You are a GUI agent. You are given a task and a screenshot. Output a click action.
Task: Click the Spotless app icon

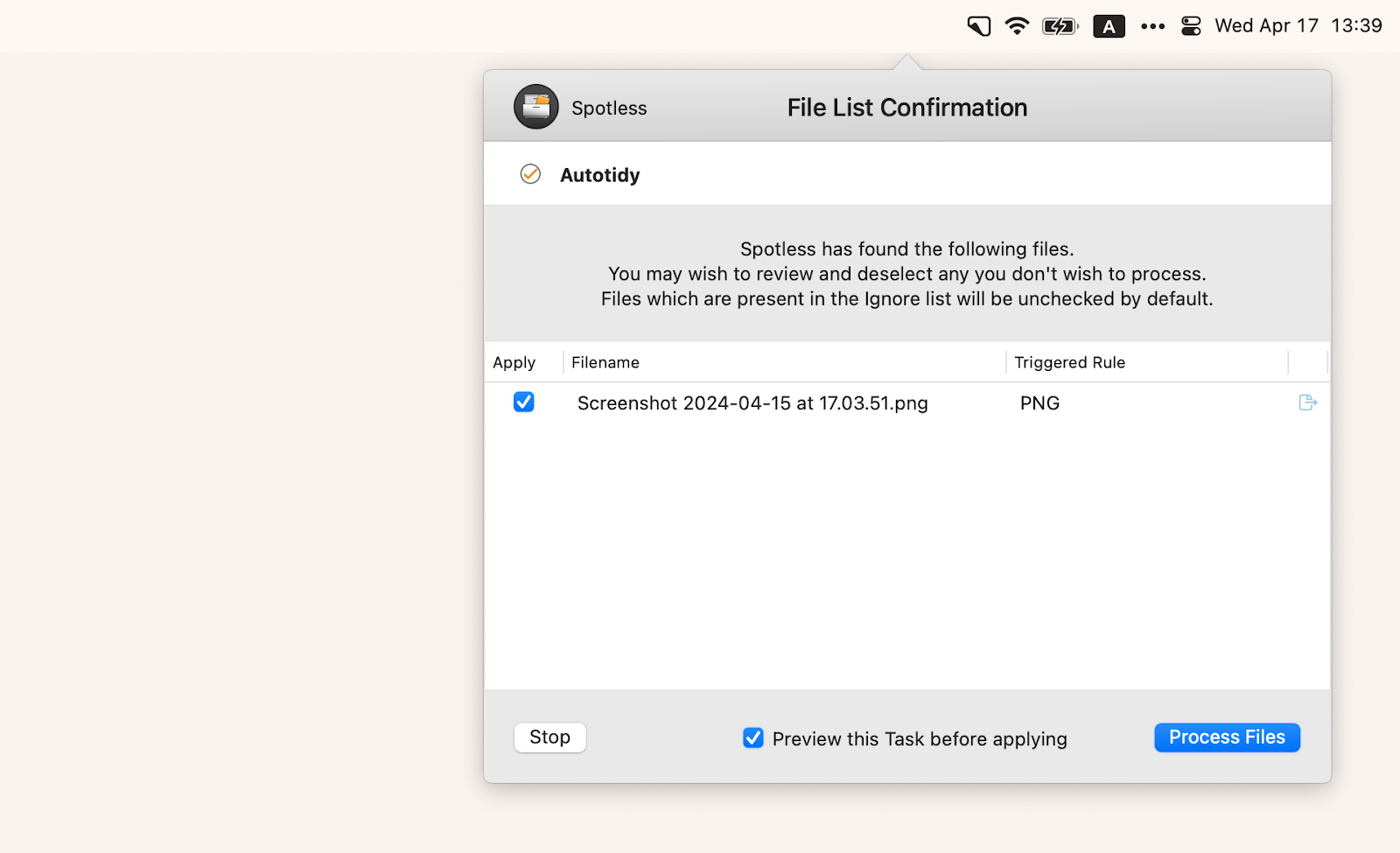pyautogui.click(x=535, y=107)
